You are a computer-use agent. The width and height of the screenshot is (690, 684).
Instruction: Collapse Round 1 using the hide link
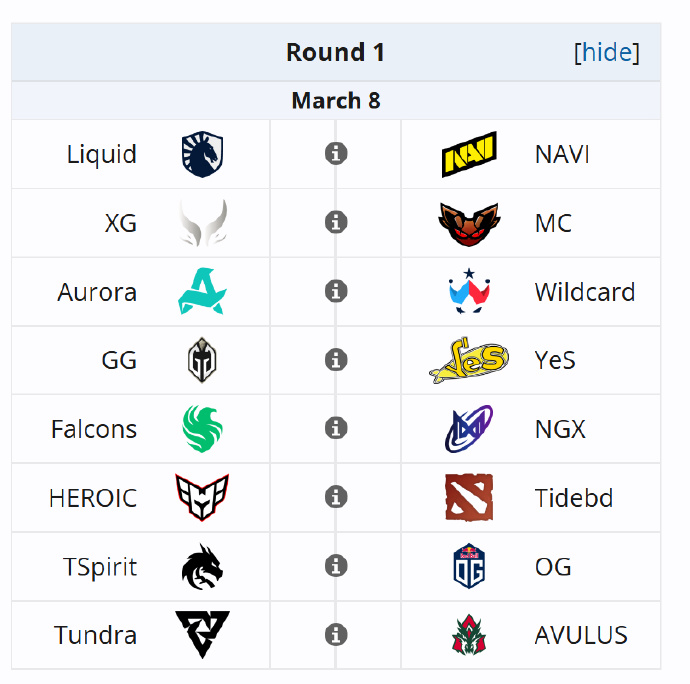pyautogui.click(x=607, y=52)
